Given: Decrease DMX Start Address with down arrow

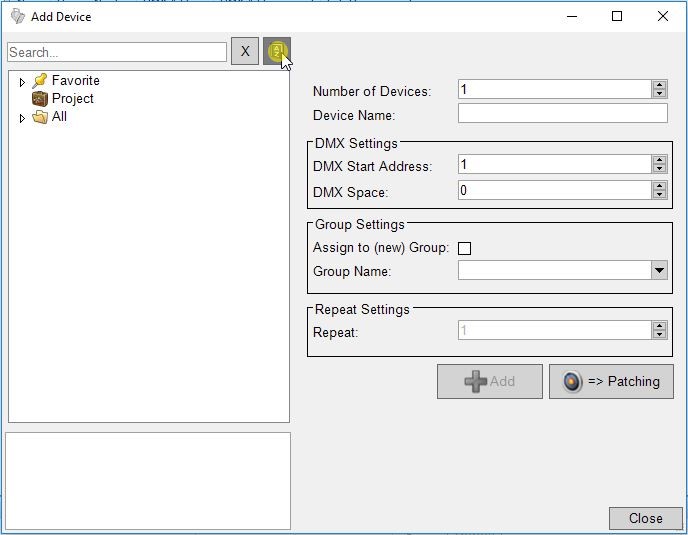Looking at the screenshot, I should point(659,169).
